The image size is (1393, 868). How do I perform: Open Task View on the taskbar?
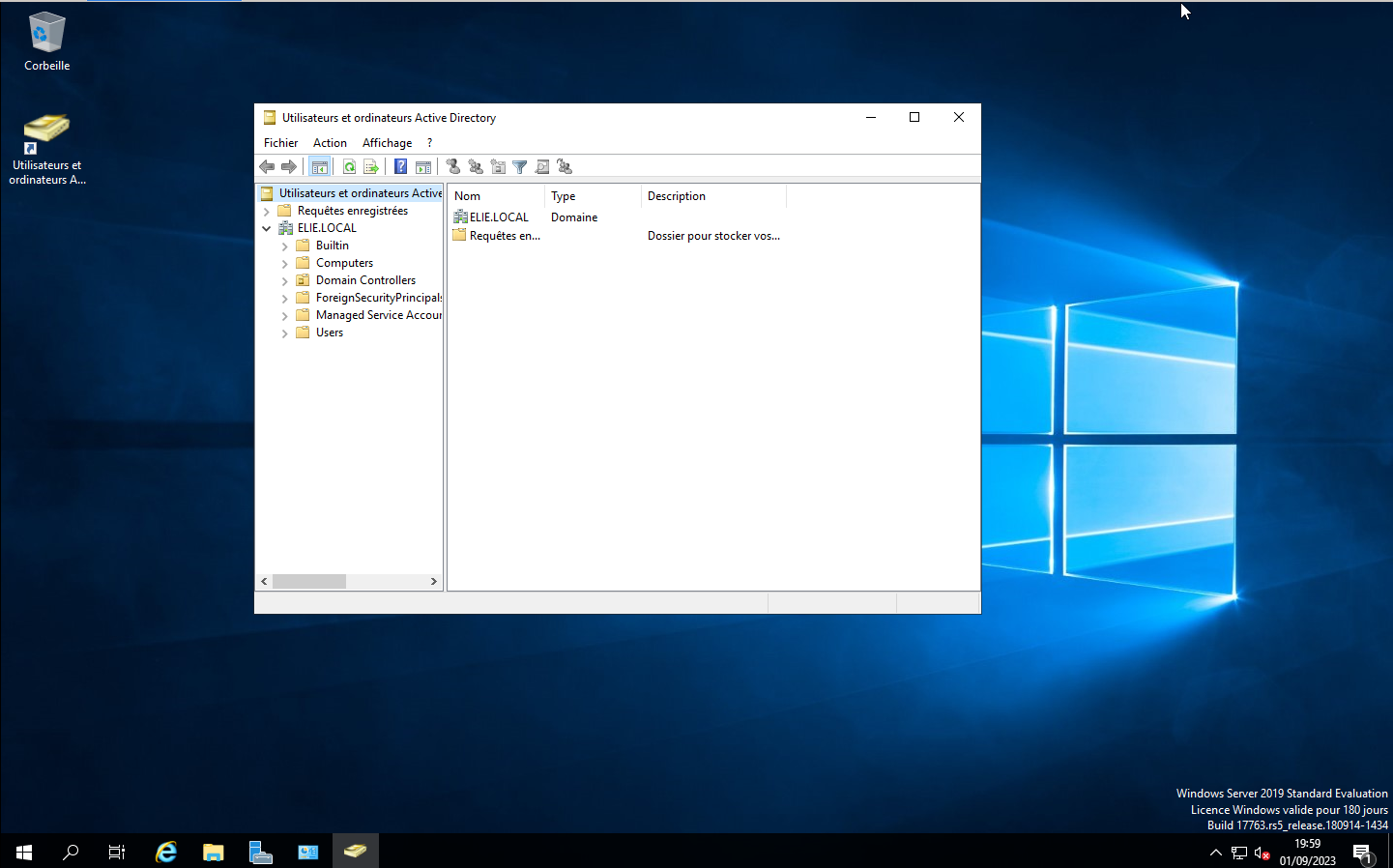click(116, 852)
